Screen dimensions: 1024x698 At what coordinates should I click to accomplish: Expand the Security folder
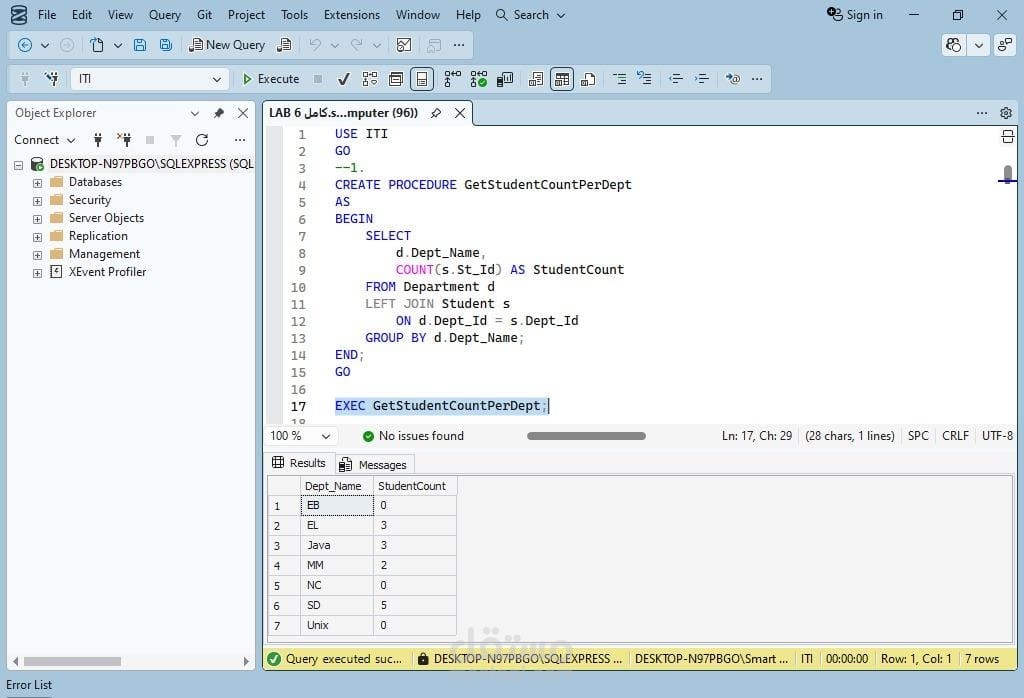[x=37, y=201]
